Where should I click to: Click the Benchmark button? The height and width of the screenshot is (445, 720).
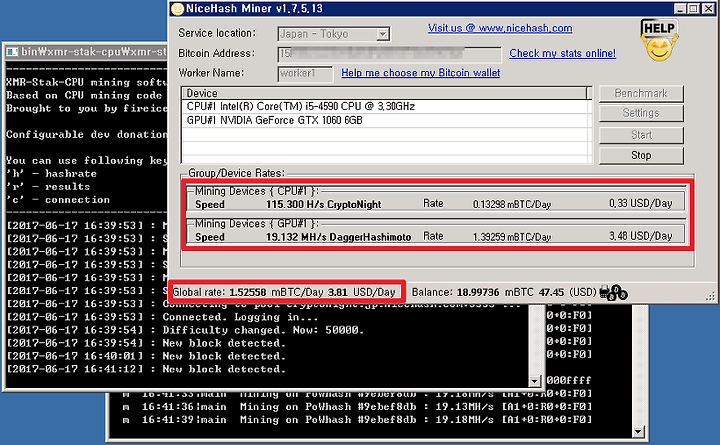pyautogui.click(x=641, y=94)
